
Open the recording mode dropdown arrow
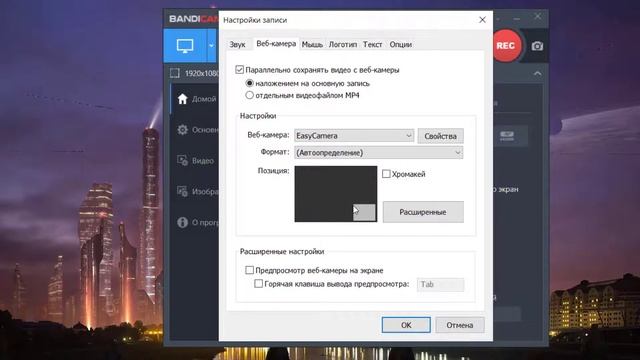tap(211, 46)
